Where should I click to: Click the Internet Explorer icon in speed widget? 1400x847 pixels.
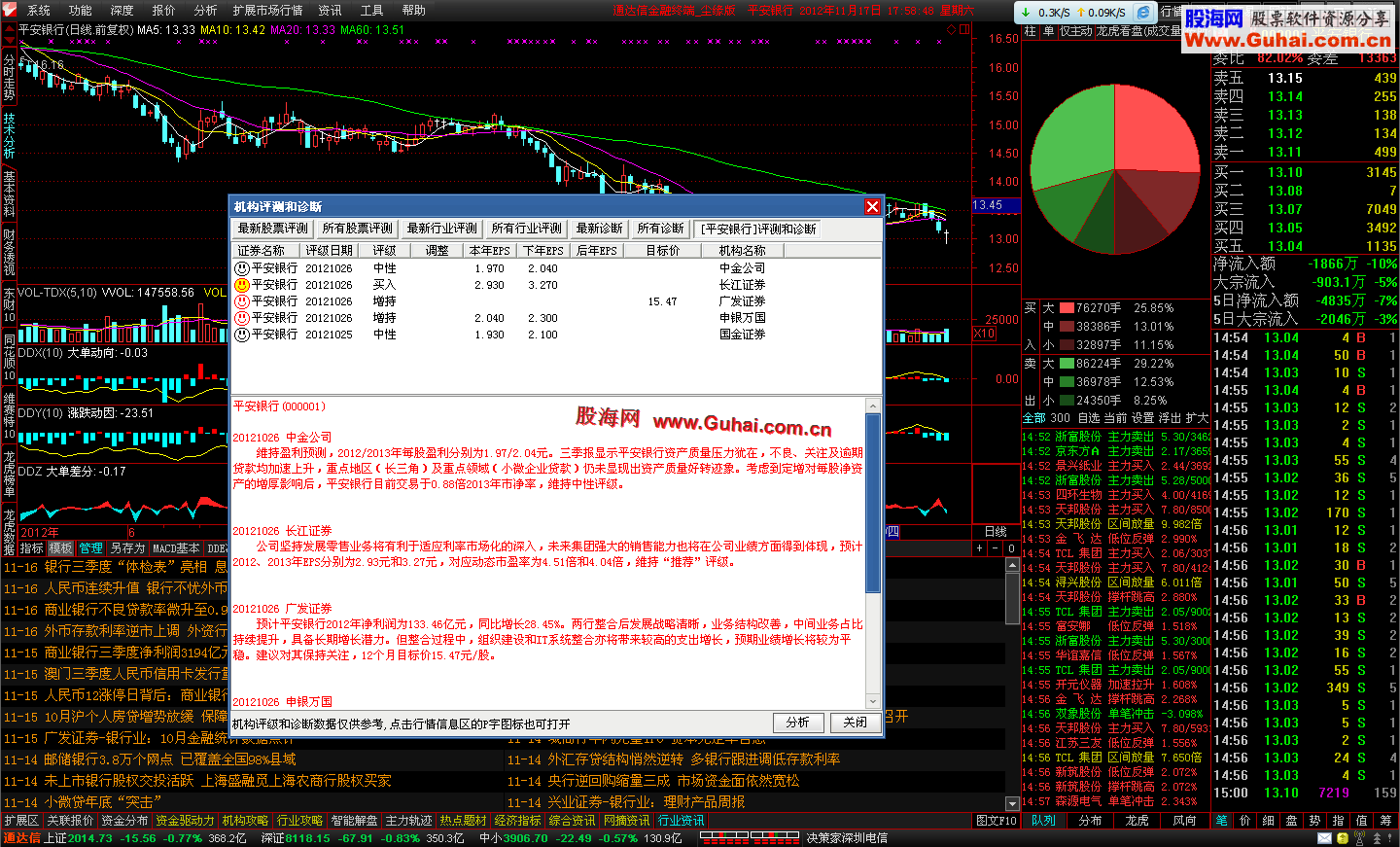pyautogui.click(x=1144, y=12)
